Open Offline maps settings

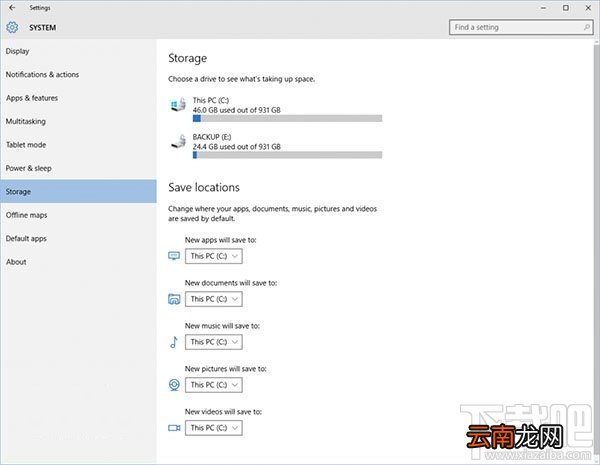point(78,215)
